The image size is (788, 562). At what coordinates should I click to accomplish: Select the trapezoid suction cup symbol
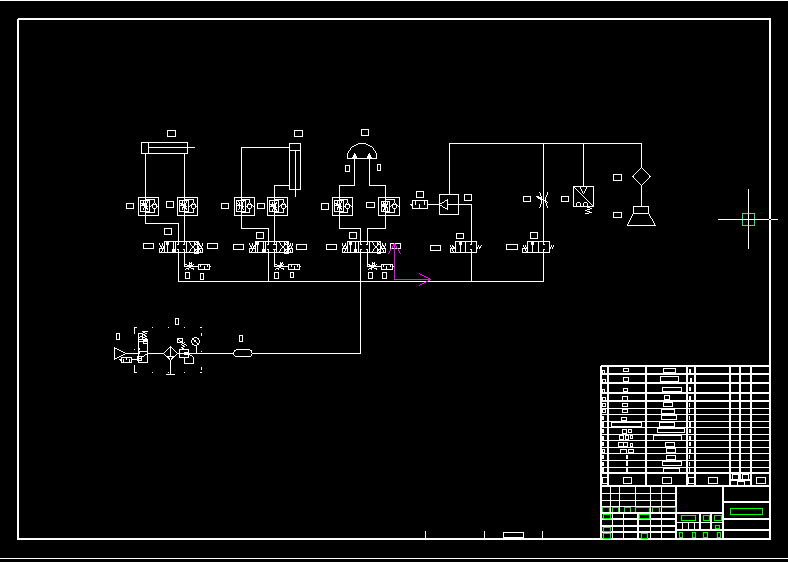tap(641, 216)
